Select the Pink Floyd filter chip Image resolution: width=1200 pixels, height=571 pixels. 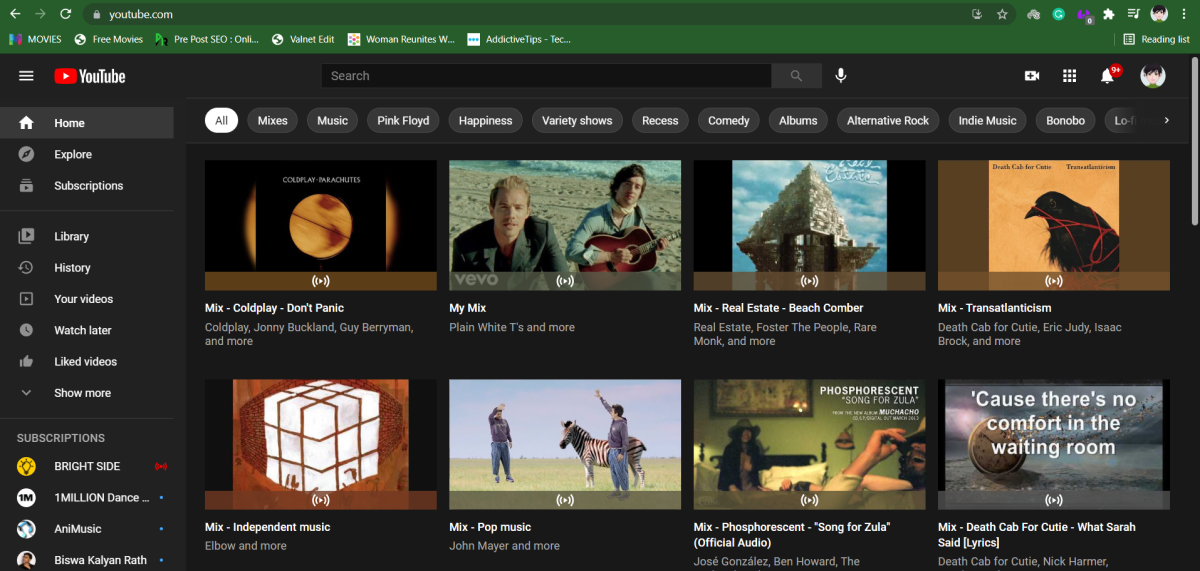(403, 121)
